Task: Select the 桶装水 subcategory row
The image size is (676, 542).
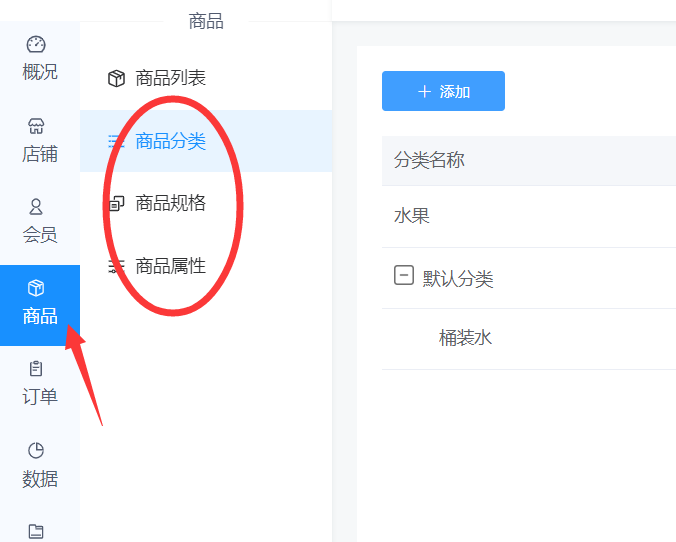Action: (529, 339)
